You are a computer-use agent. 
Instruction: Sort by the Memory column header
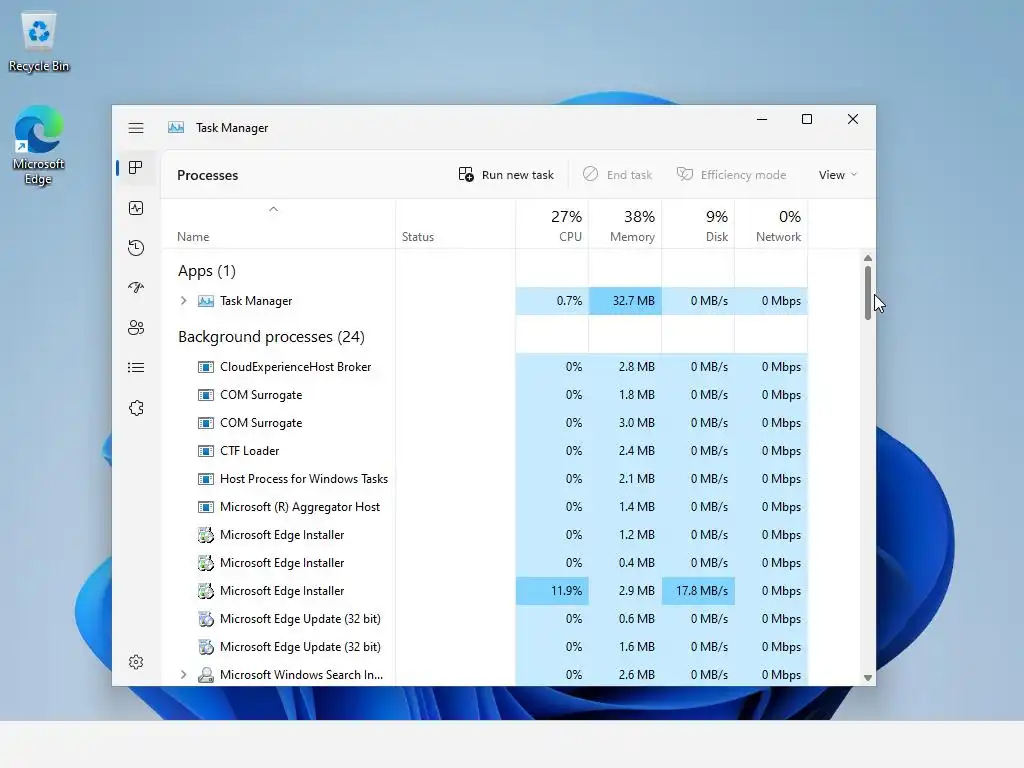point(626,225)
